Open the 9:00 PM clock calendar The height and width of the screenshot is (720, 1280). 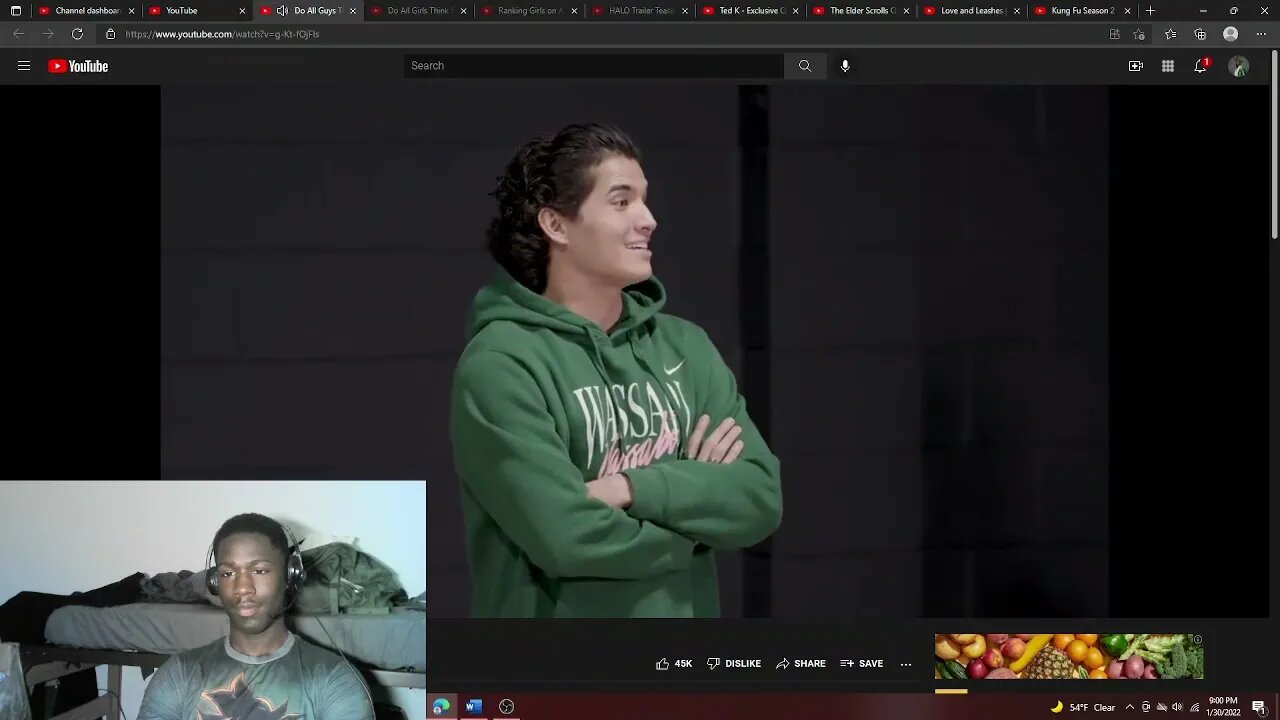coord(1223,706)
